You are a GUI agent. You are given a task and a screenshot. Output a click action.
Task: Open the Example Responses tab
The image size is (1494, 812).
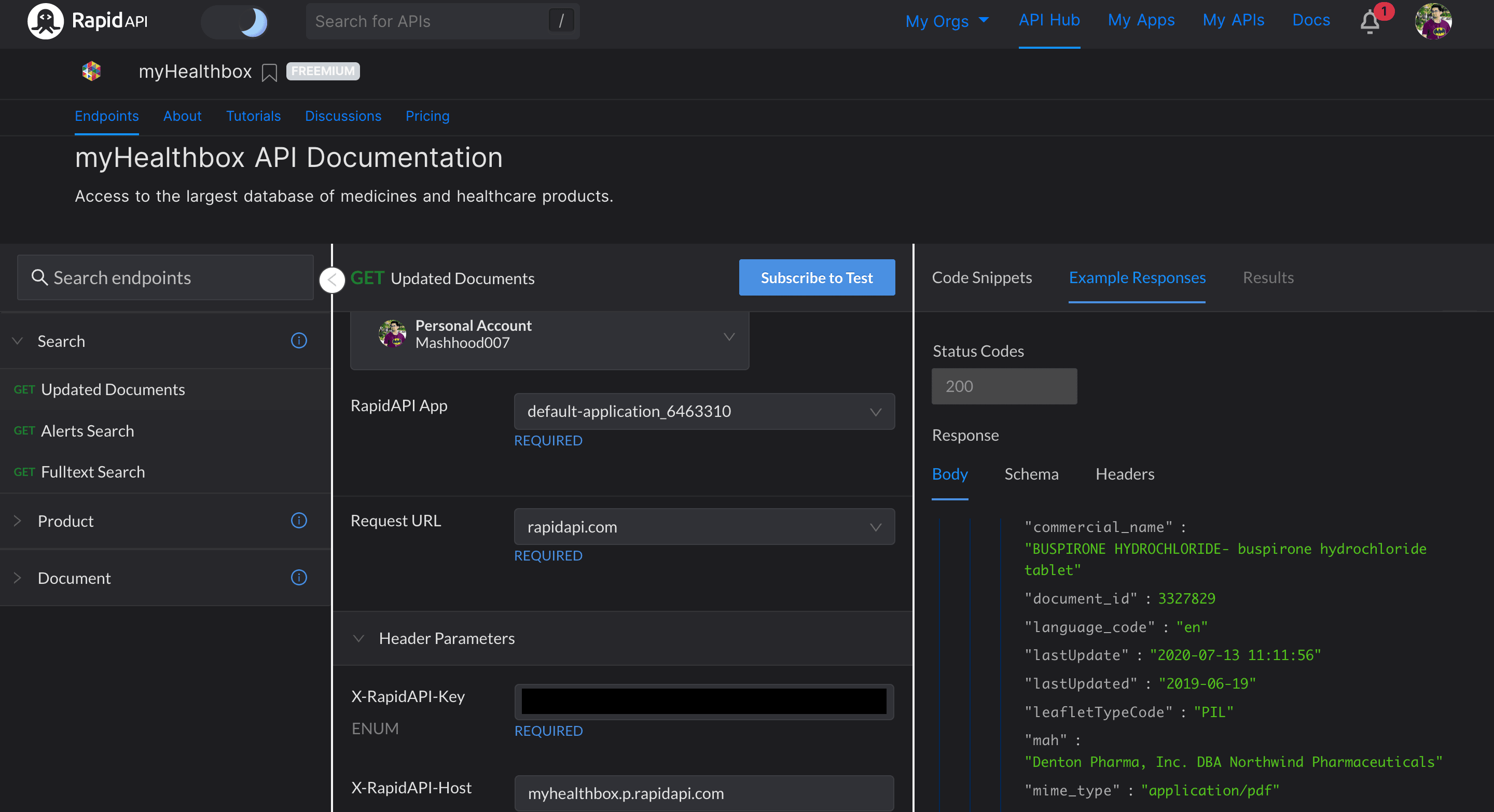1137,277
